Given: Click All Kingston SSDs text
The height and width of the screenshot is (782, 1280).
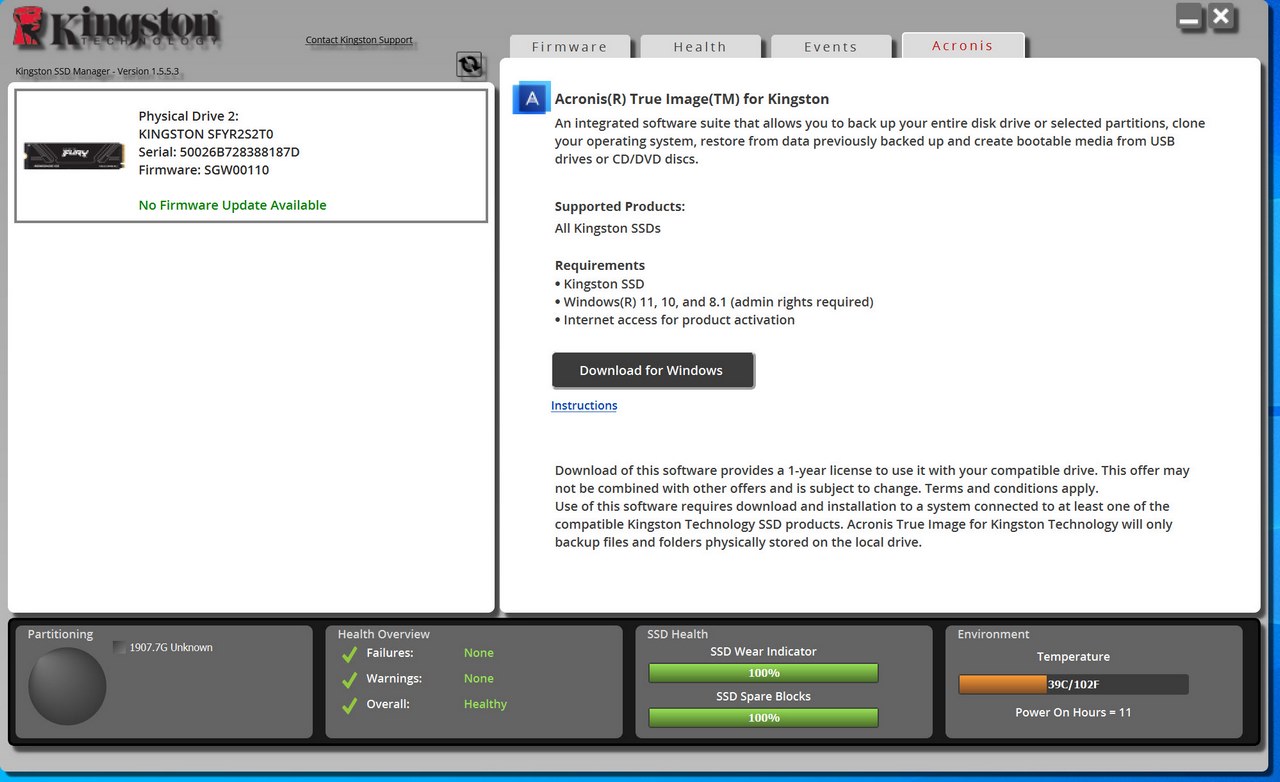Looking at the screenshot, I should 608,228.
